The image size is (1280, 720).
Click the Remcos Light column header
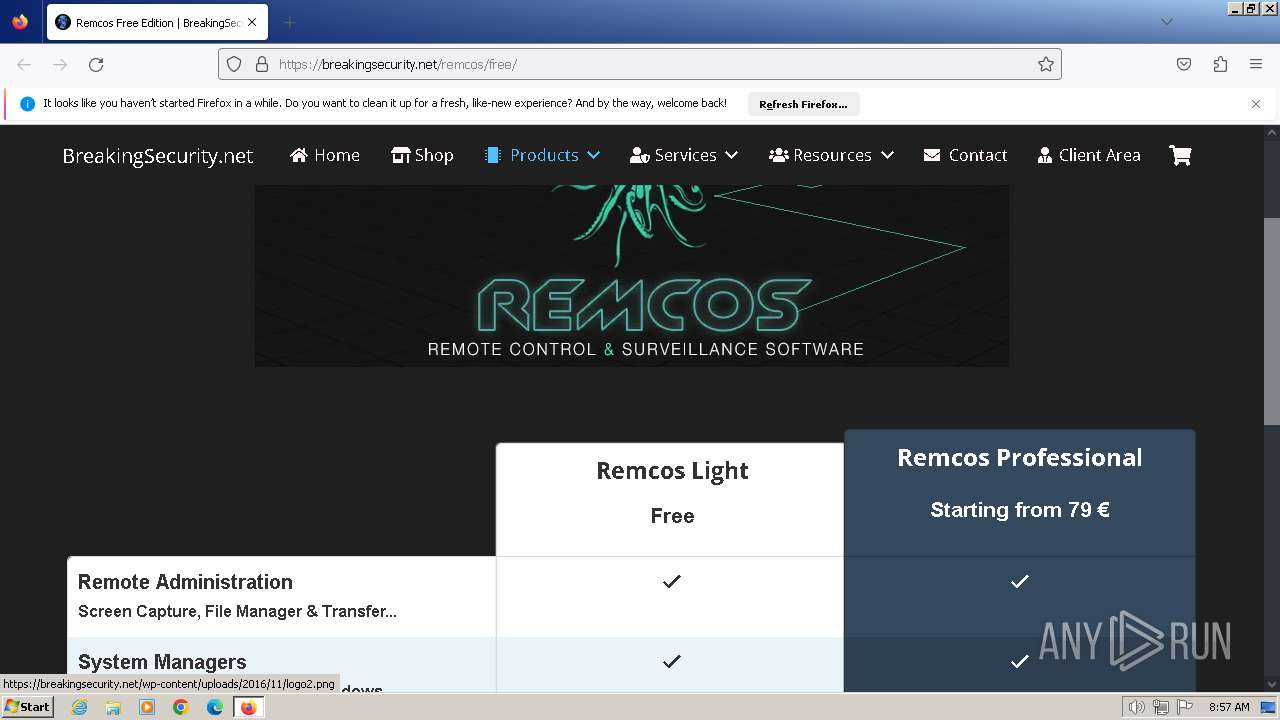tap(672, 470)
